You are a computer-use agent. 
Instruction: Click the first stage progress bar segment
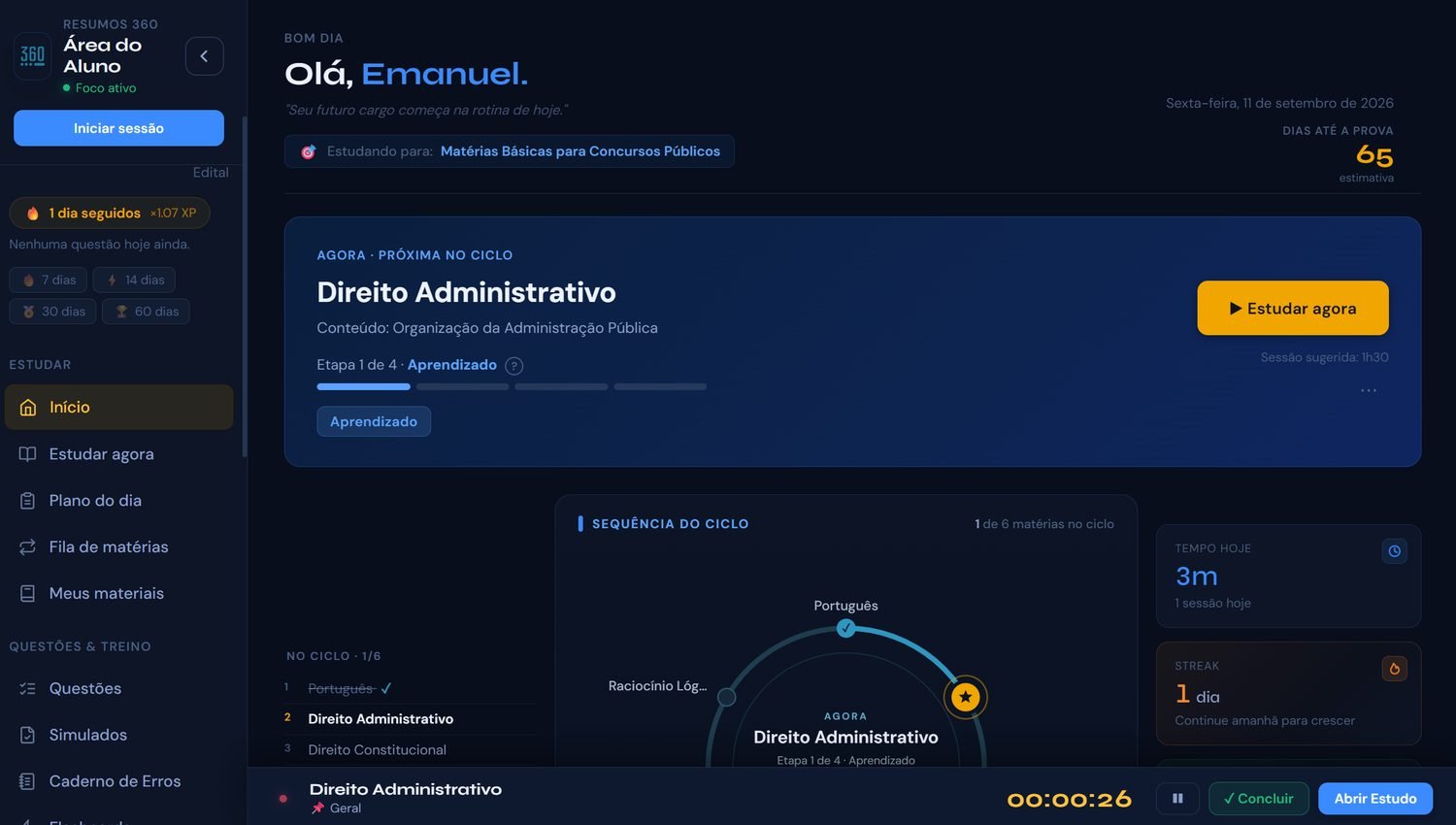tap(364, 386)
